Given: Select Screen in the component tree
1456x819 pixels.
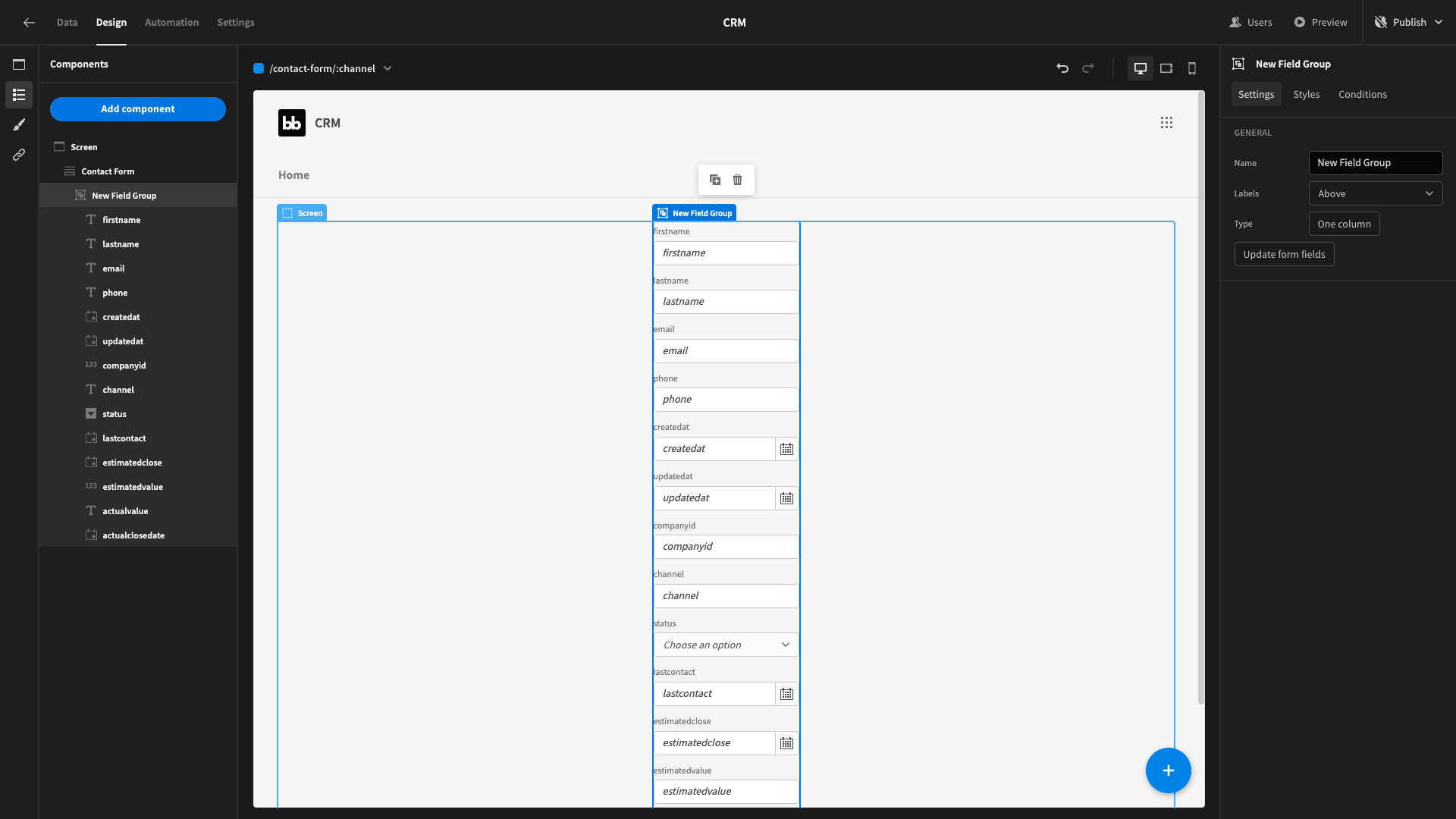Looking at the screenshot, I should (138, 147).
